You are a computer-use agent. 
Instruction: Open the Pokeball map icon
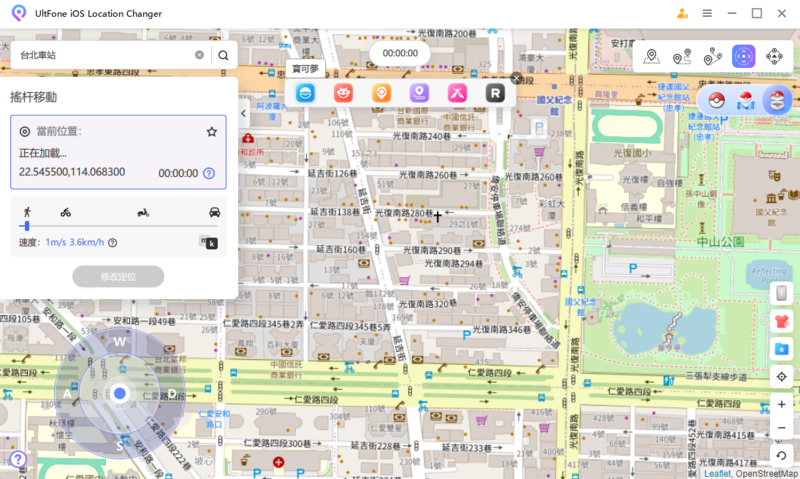point(745,100)
